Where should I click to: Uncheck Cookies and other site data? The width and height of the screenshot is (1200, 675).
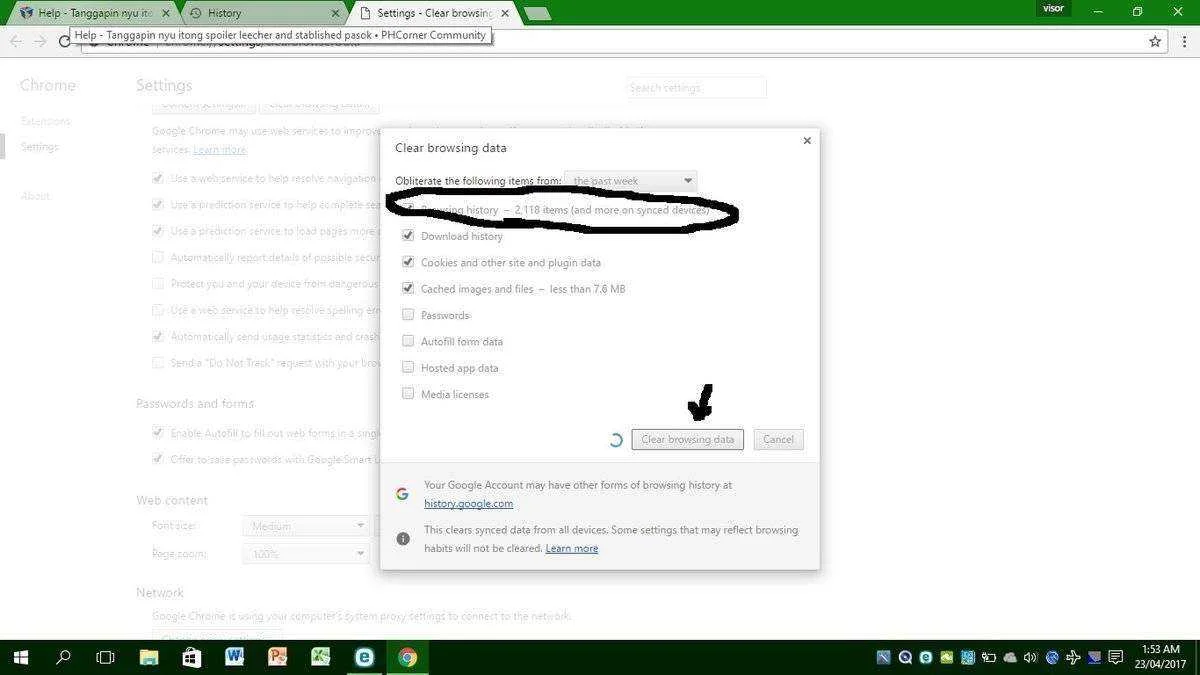(x=408, y=262)
